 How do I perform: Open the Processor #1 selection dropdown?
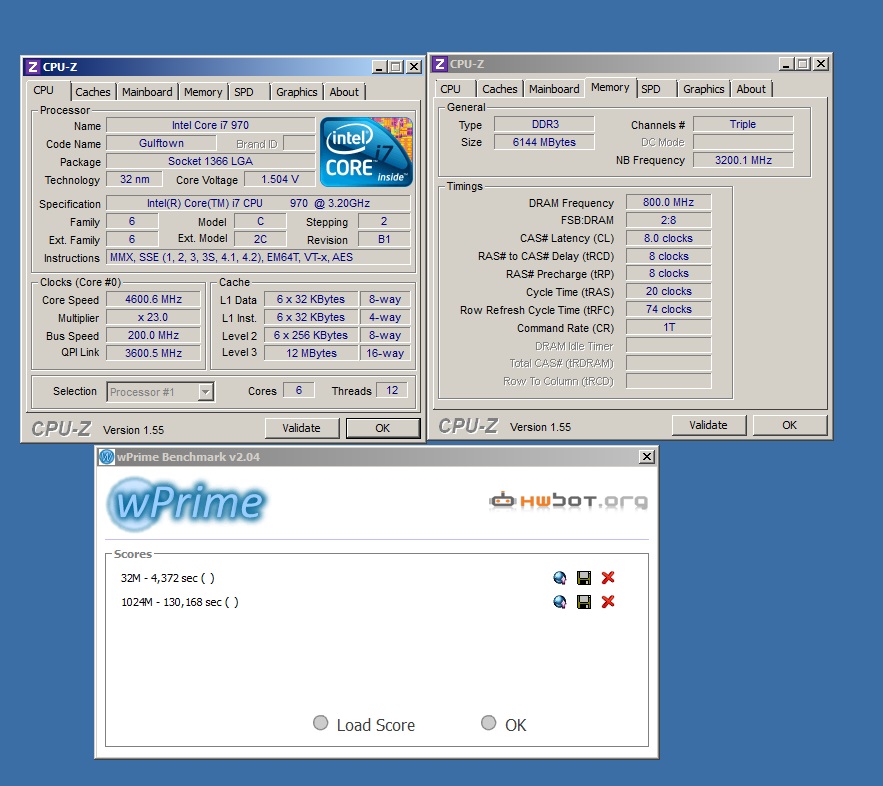coord(160,392)
